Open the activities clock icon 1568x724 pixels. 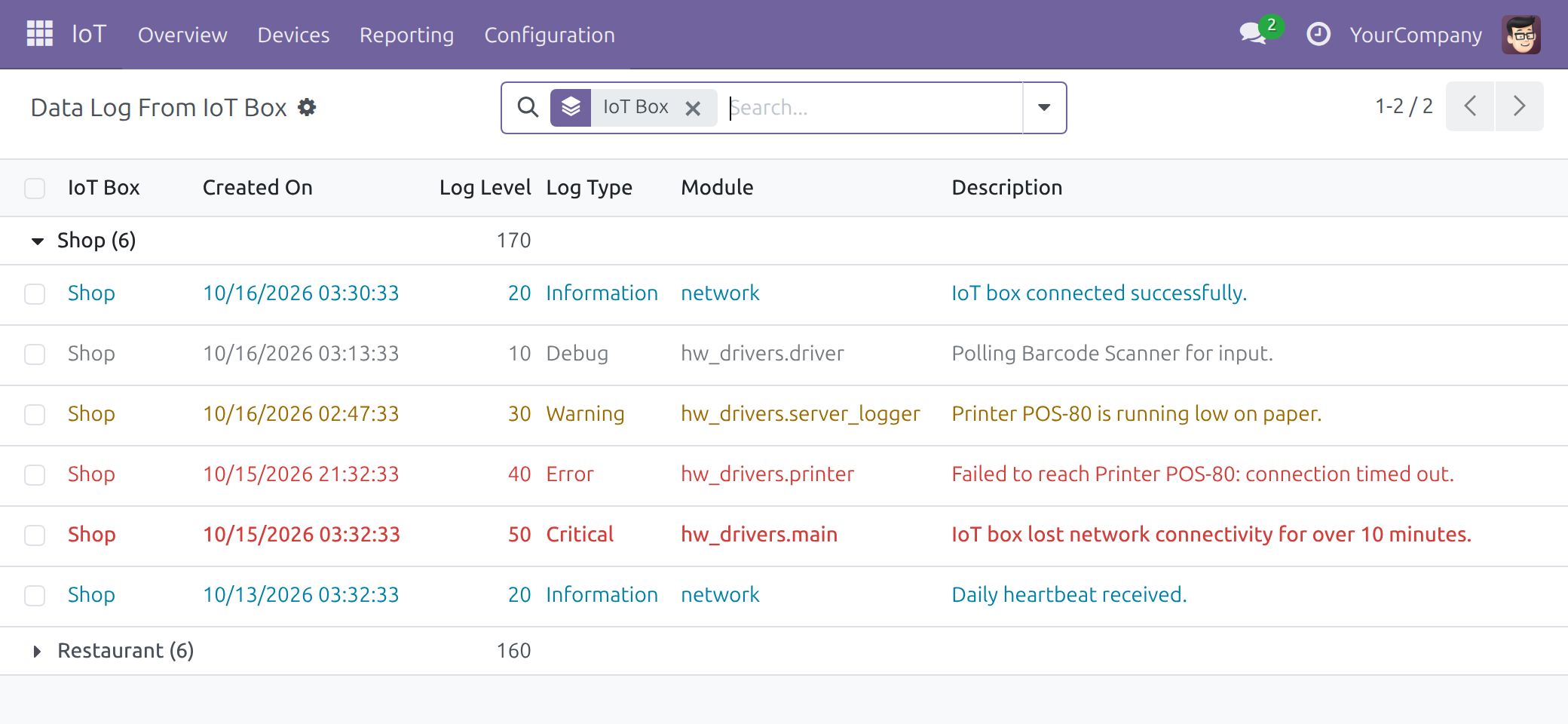pos(1318,34)
